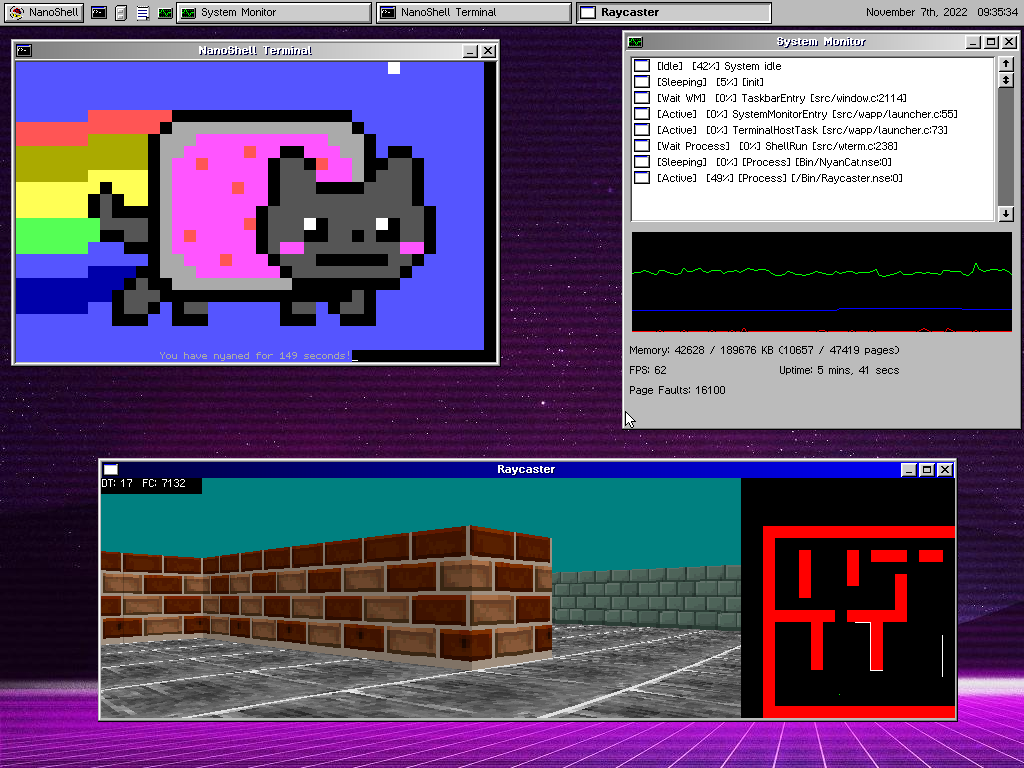1024x768 pixels.
Task: Open the file cabinet quick-launch icon
Action: click(x=121, y=12)
